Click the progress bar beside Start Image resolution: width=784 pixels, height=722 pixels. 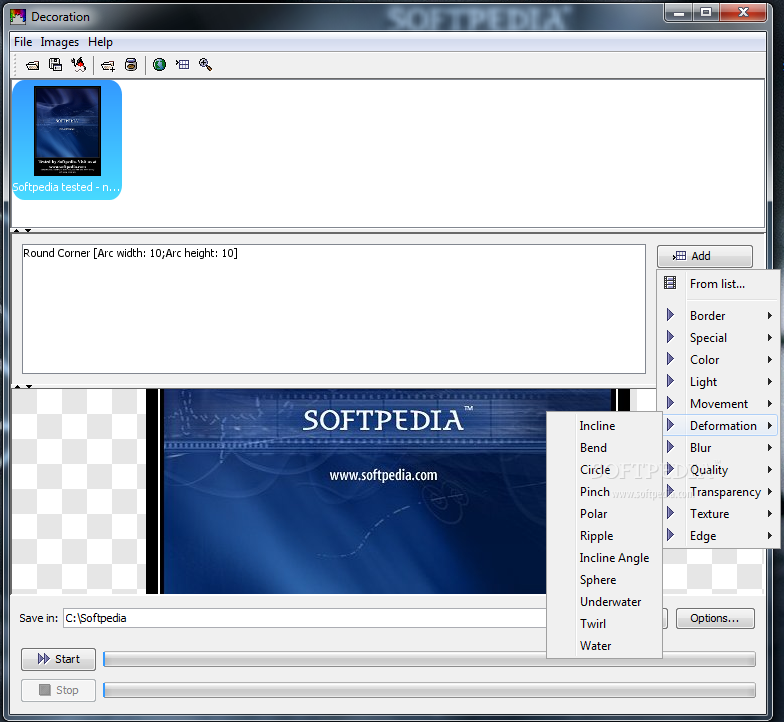click(x=430, y=659)
